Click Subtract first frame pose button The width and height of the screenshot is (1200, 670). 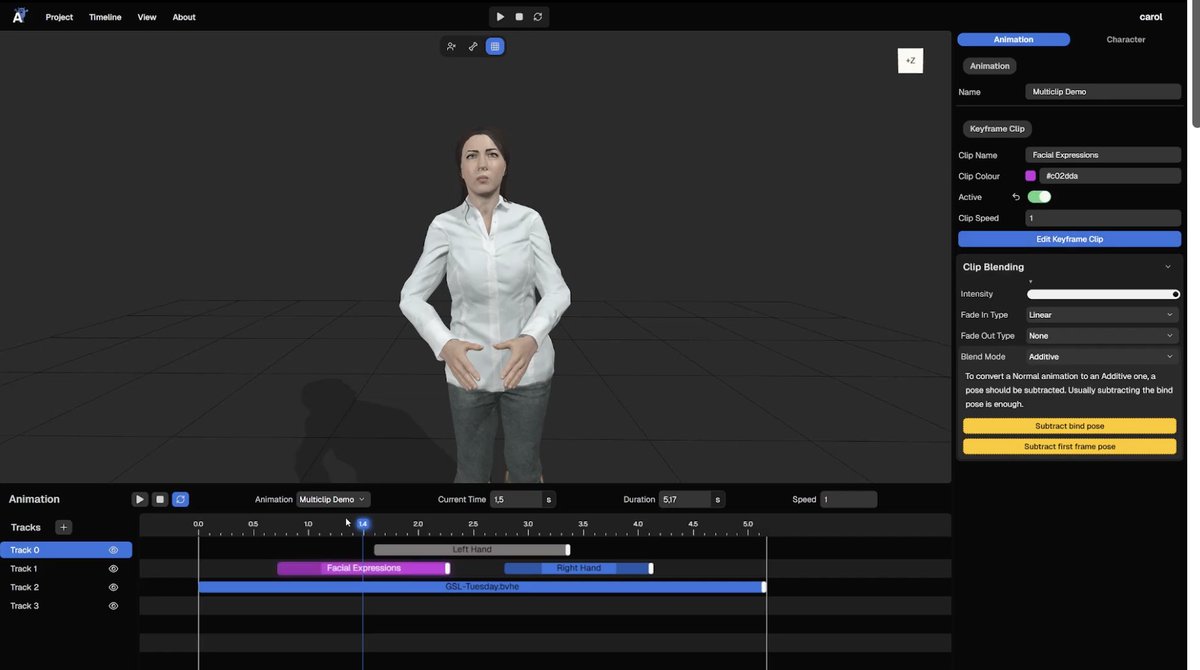1069,447
